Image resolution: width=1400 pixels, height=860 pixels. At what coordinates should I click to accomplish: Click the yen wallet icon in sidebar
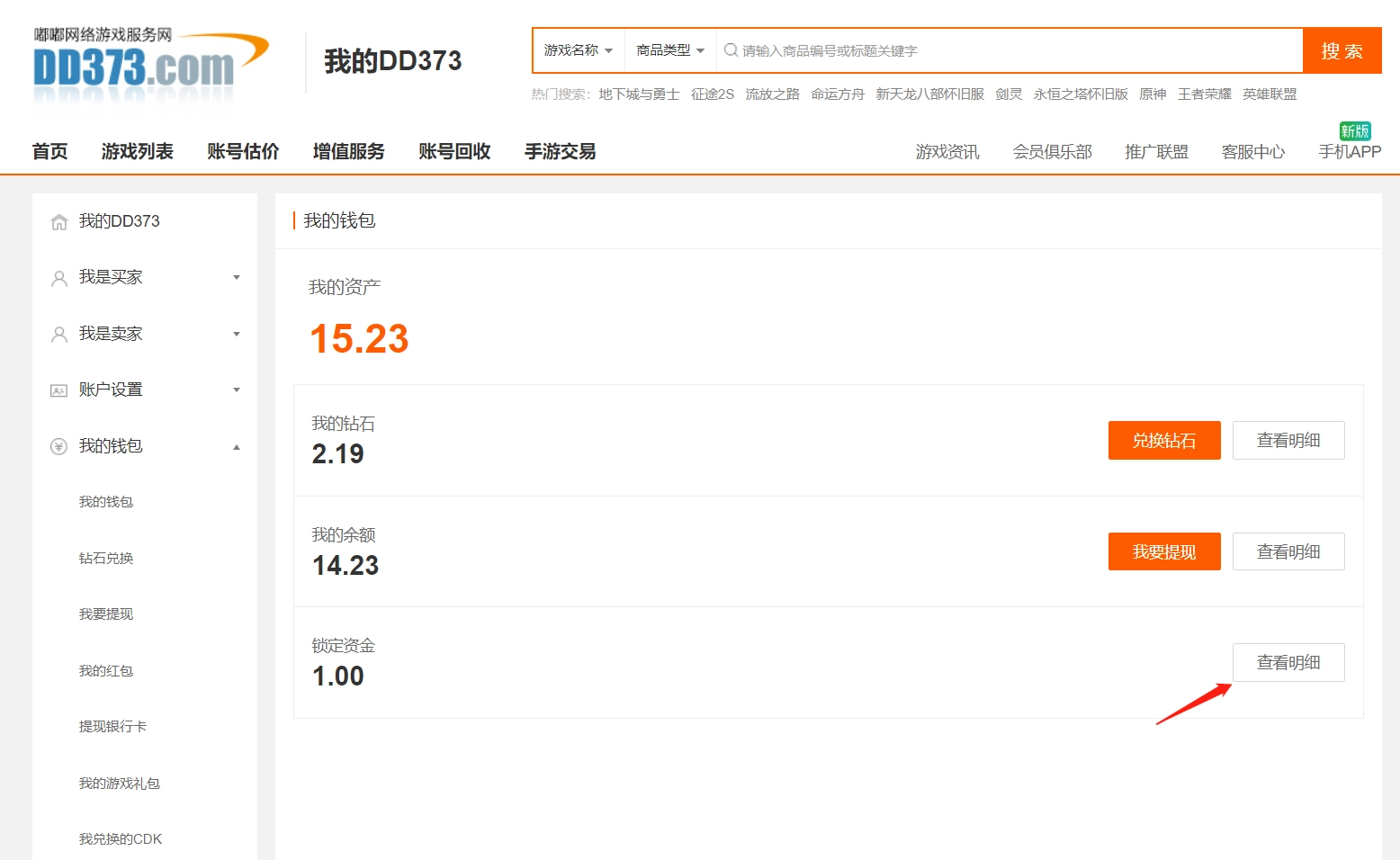pos(59,447)
